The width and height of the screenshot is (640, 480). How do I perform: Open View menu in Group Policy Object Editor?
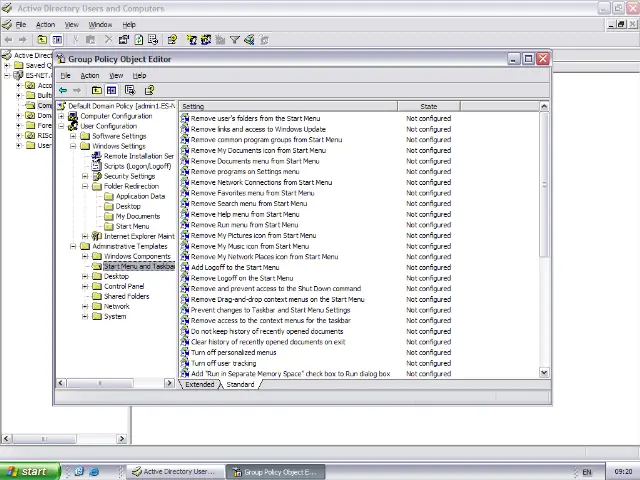pos(116,76)
